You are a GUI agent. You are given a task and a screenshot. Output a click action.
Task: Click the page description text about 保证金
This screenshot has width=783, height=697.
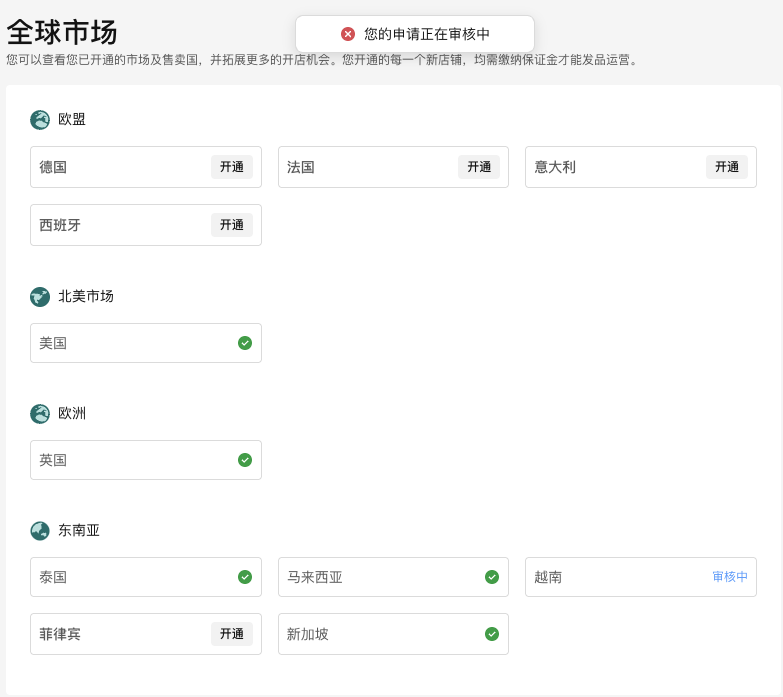[323, 60]
